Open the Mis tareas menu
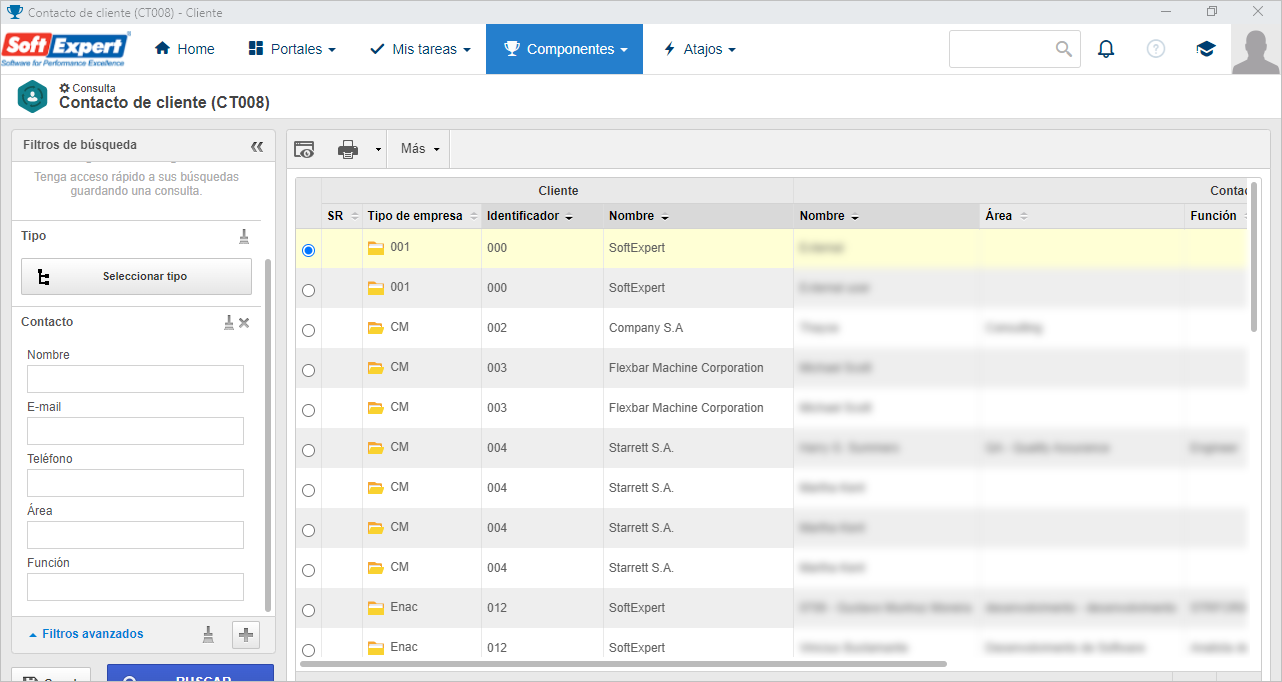The image size is (1282, 682). (x=419, y=49)
